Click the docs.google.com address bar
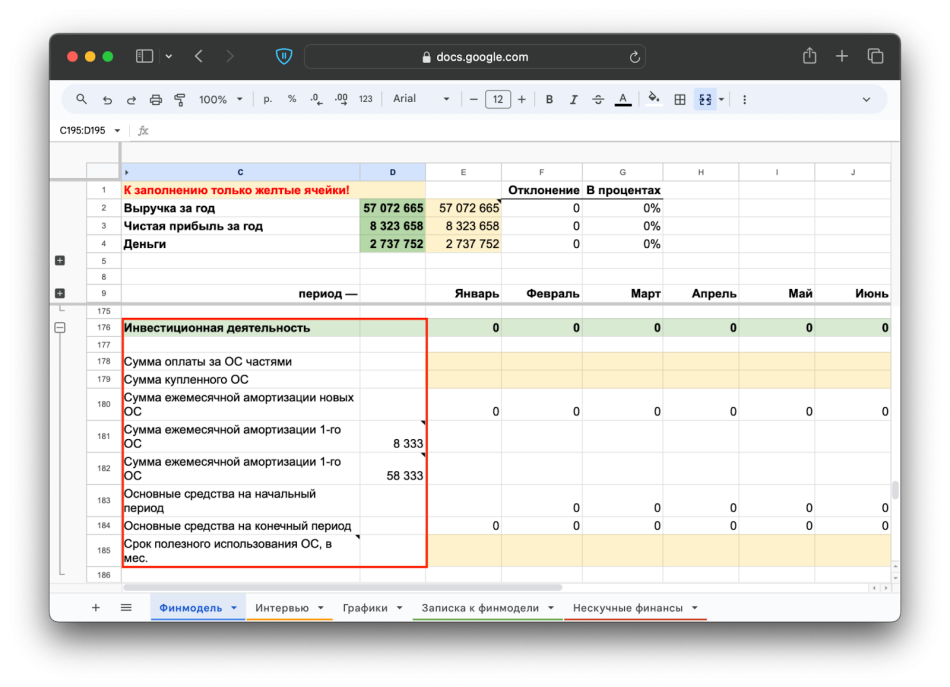 click(x=475, y=57)
